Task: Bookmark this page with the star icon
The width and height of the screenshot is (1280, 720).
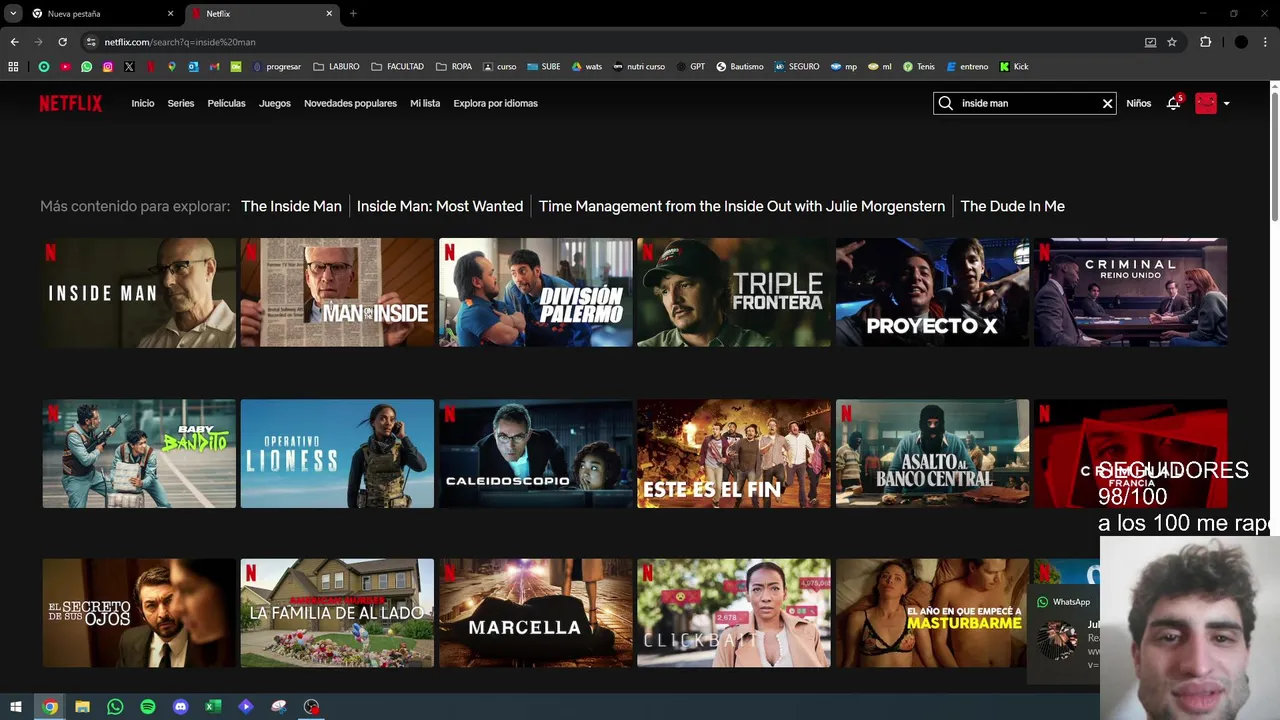Action: coord(1172,42)
